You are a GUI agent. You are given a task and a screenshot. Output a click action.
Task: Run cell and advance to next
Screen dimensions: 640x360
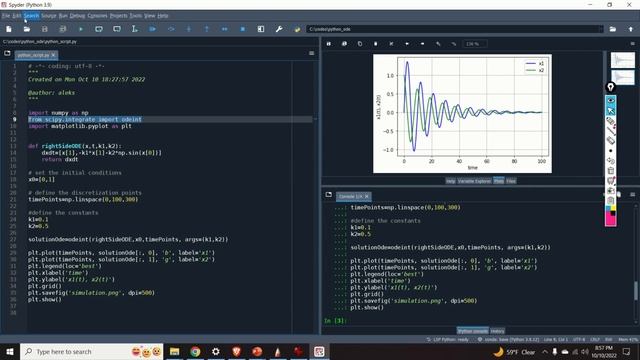(x=117, y=29)
